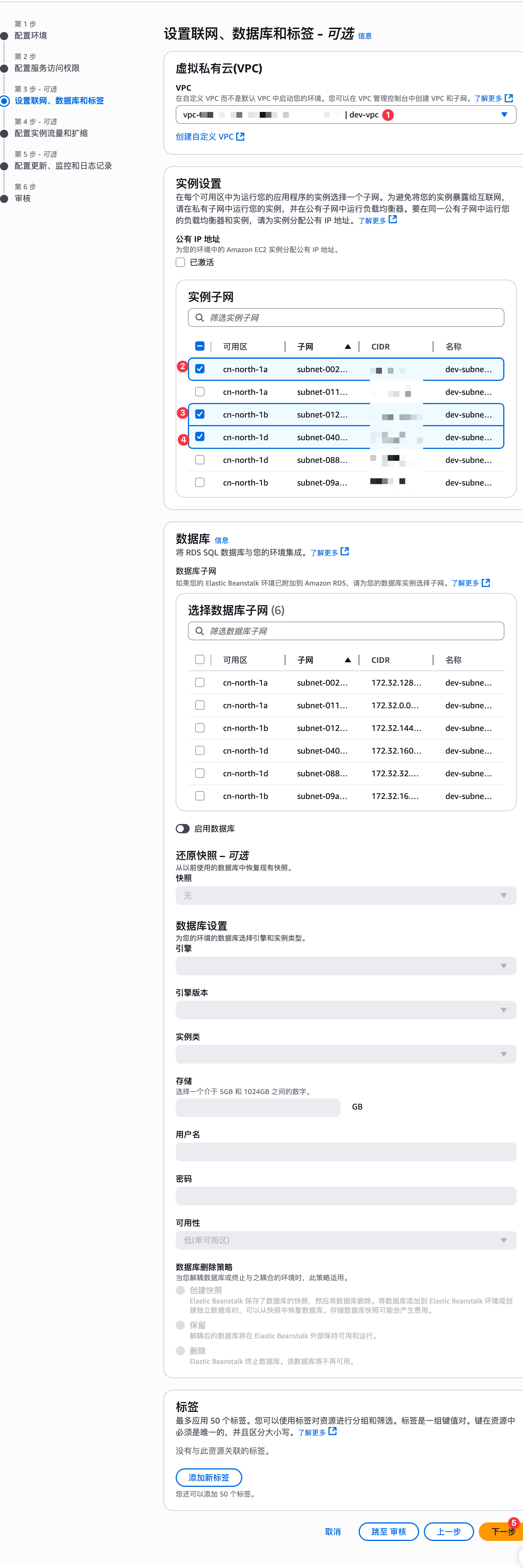Focus the 筛选数据库子网 search field

346,631
